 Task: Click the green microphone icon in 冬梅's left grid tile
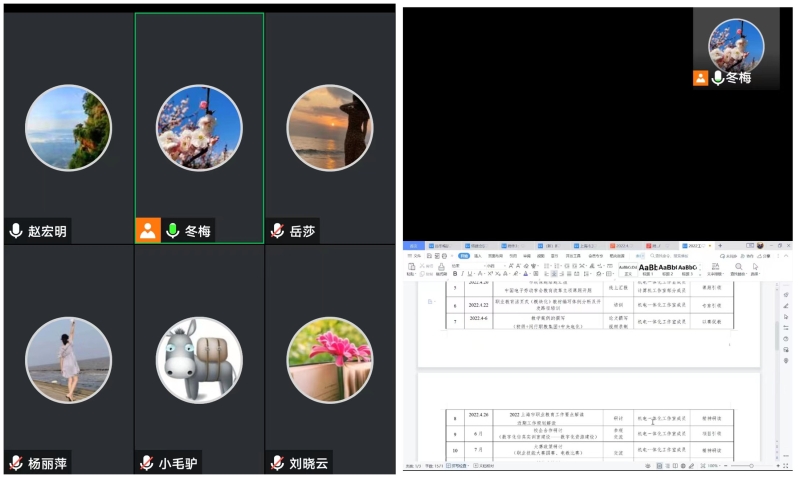coord(172,231)
